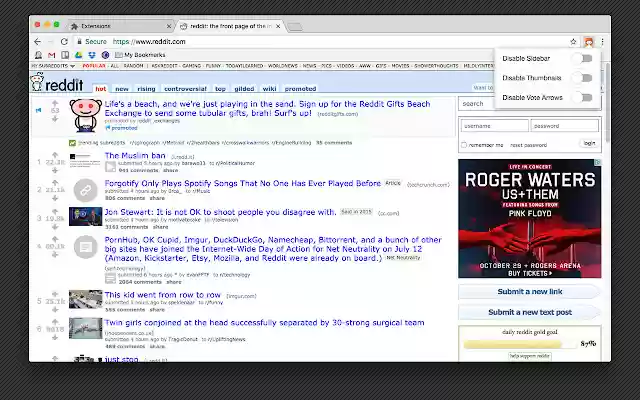The height and width of the screenshot is (400, 640).
Task: Upvote the Jon Stewart post
Action: [55, 211]
